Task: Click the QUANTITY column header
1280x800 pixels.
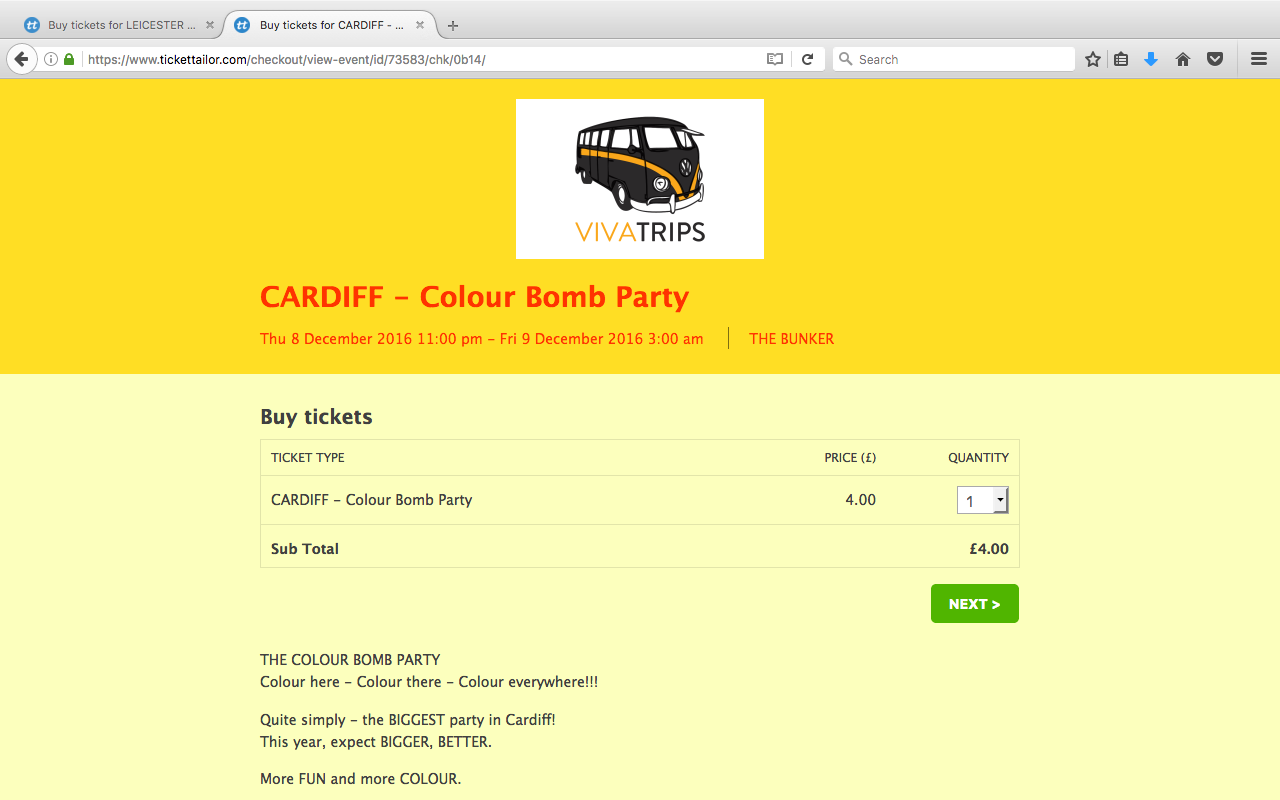Action: [x=979, y=458]
